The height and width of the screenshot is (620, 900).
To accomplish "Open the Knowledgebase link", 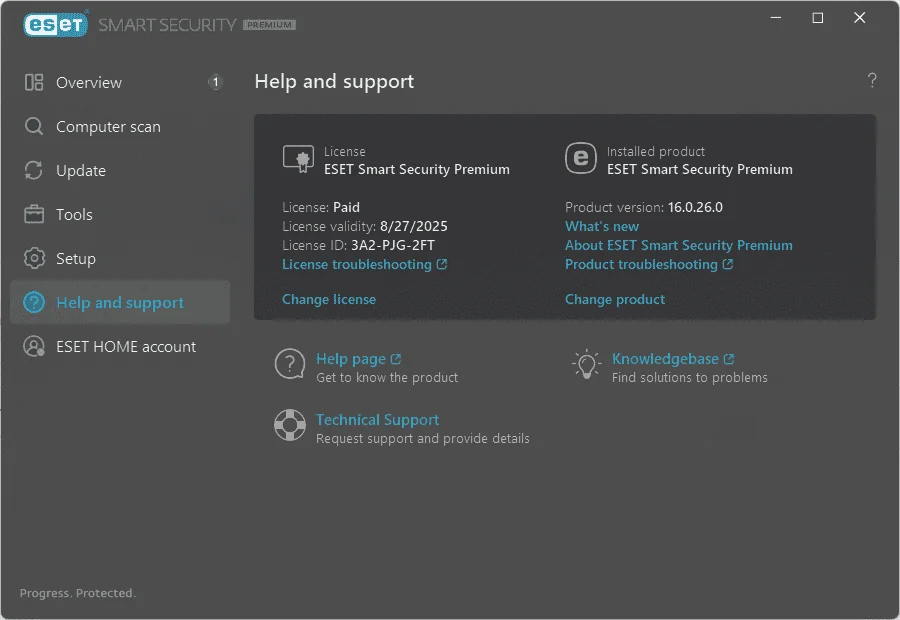I will [665, 359].
